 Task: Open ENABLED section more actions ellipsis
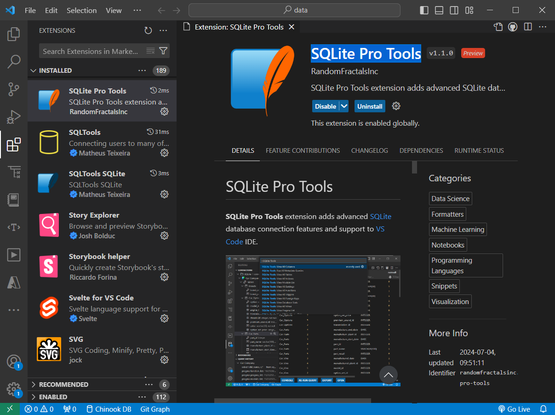pos(142,397)
